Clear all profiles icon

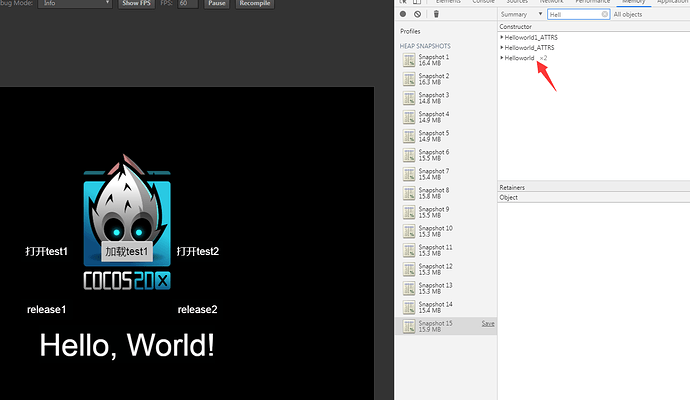pyautogui.click(x=417, y=14)
